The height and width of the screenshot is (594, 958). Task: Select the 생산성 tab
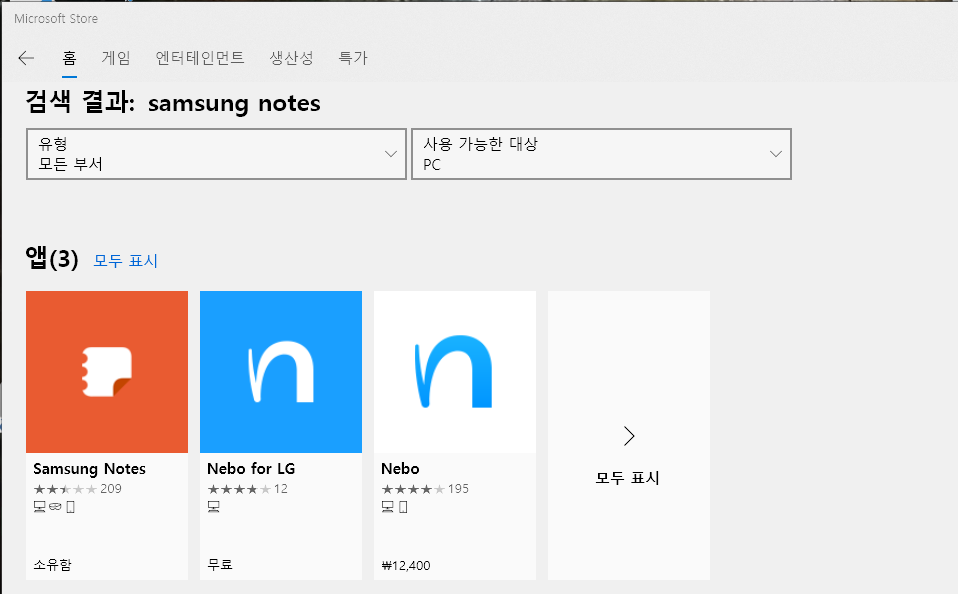coord(291,58)
